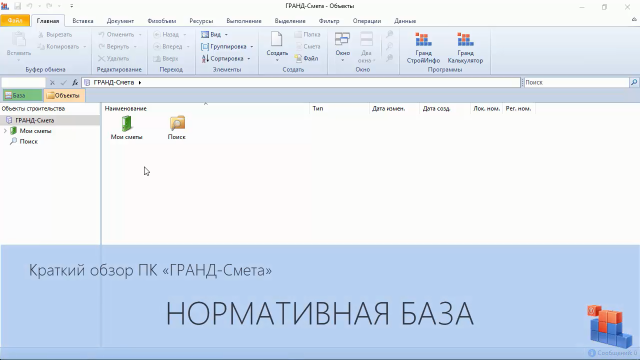Viewport: 640px width, 360px height.
Task: Sort by the Наименование column header
Action: pyautogui.click(x=205, y=109)
